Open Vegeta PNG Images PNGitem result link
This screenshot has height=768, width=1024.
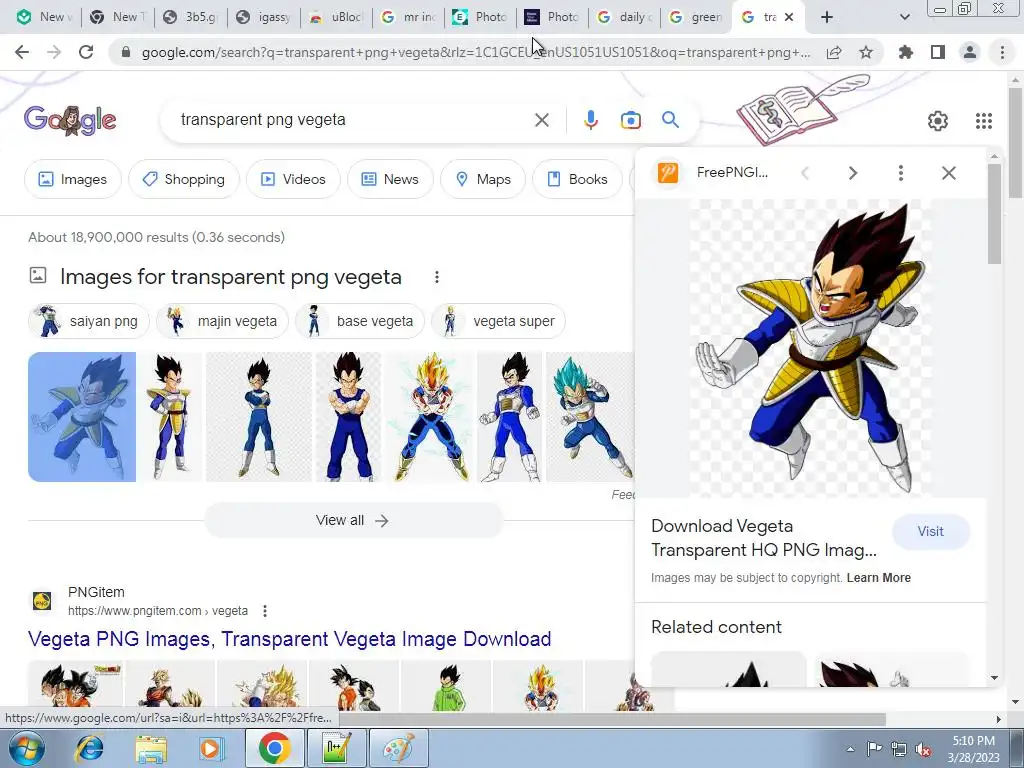point(289,639)
